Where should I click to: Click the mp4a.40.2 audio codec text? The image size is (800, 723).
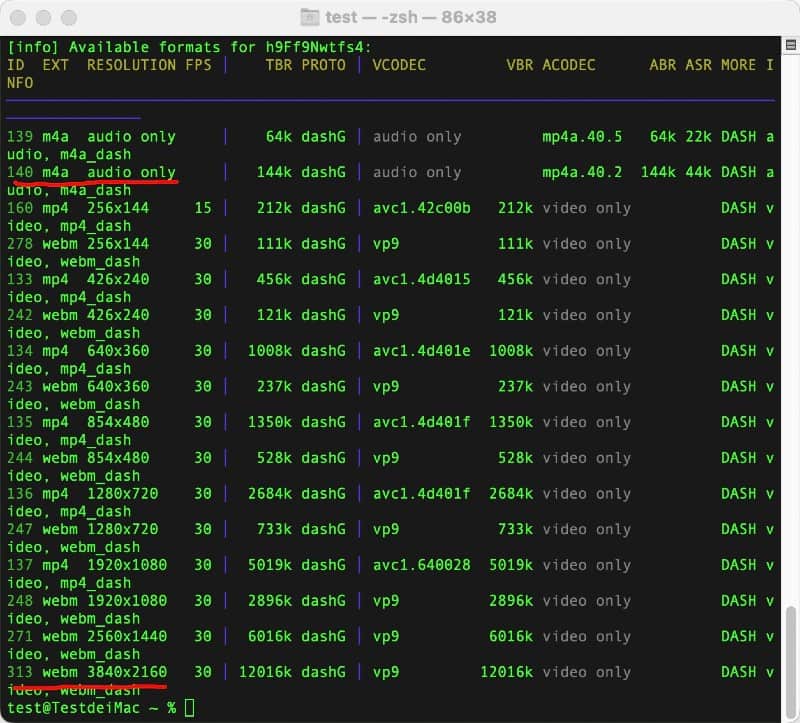[582, 172]
